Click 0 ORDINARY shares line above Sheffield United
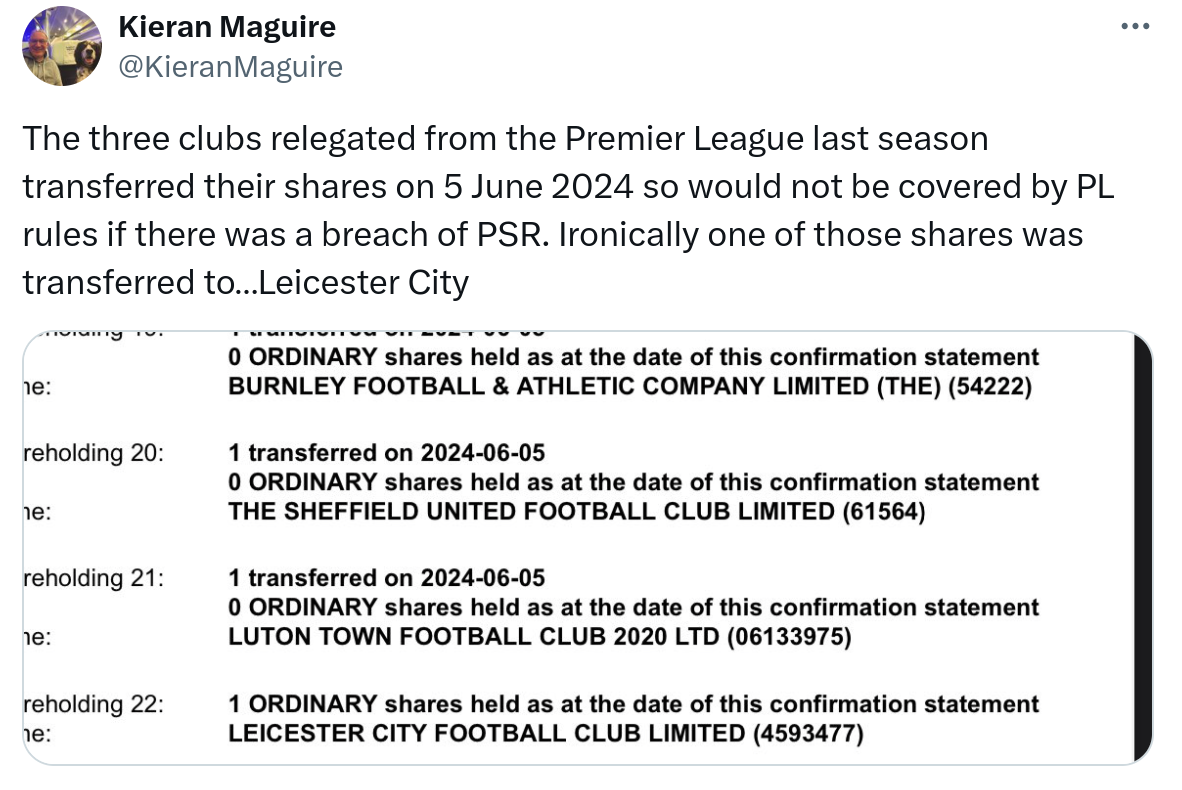 coord(633,482)
